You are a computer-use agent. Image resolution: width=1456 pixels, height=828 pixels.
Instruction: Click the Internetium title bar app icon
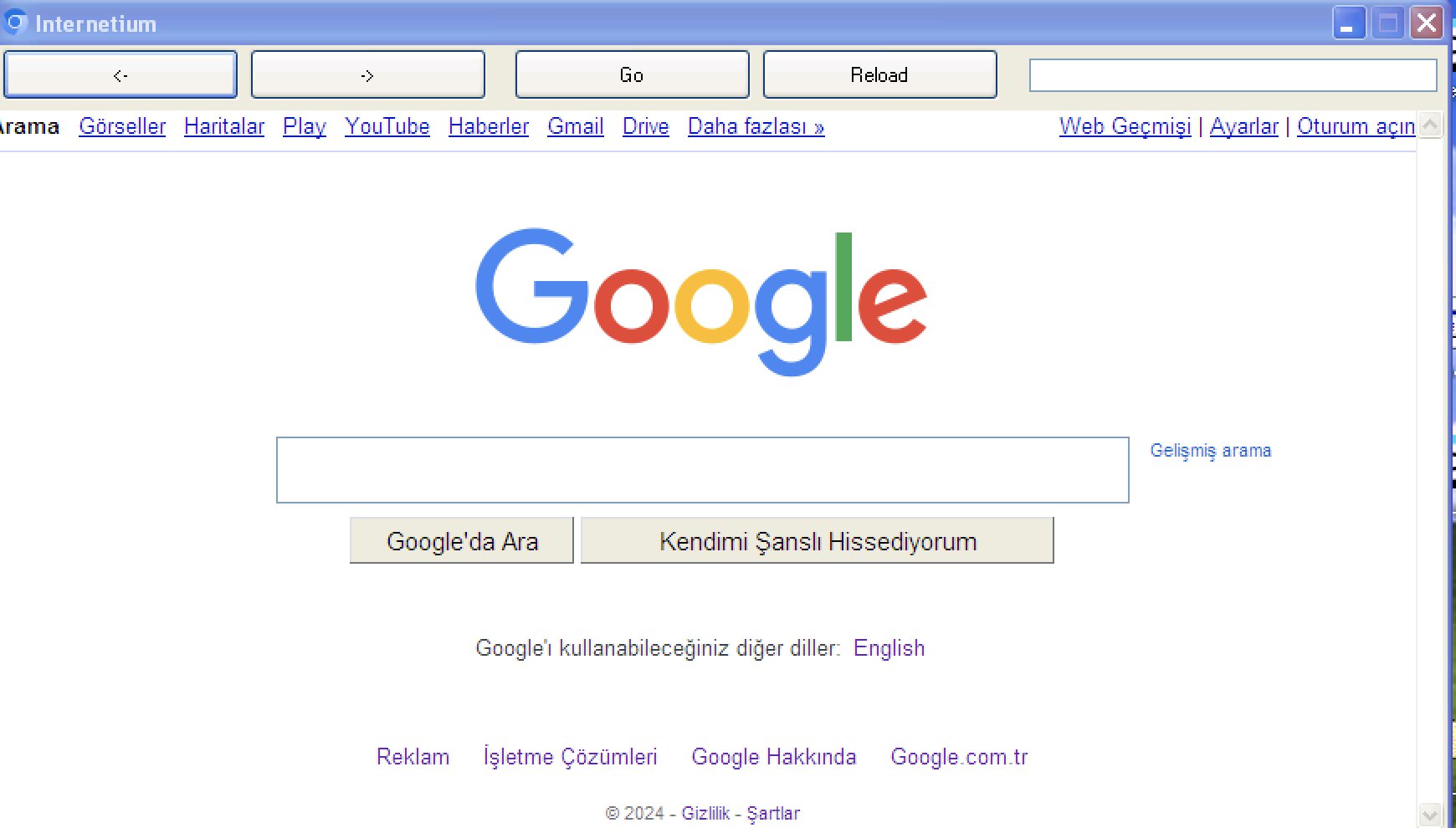15,22
